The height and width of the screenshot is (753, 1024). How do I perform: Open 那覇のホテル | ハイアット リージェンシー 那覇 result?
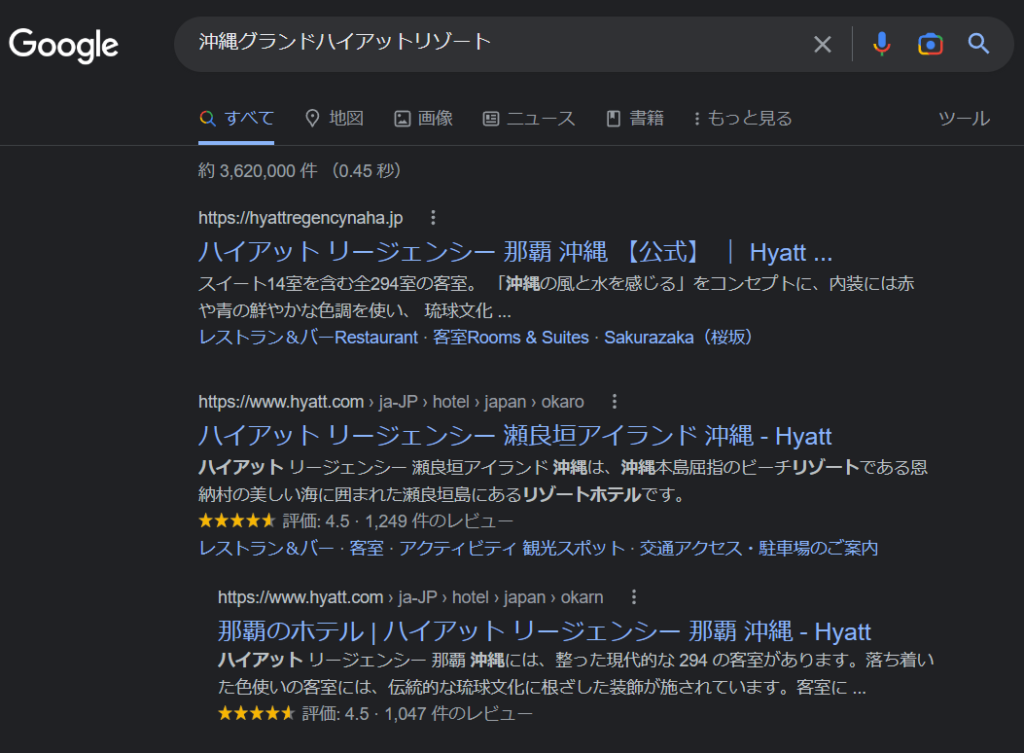click(544, 632)
